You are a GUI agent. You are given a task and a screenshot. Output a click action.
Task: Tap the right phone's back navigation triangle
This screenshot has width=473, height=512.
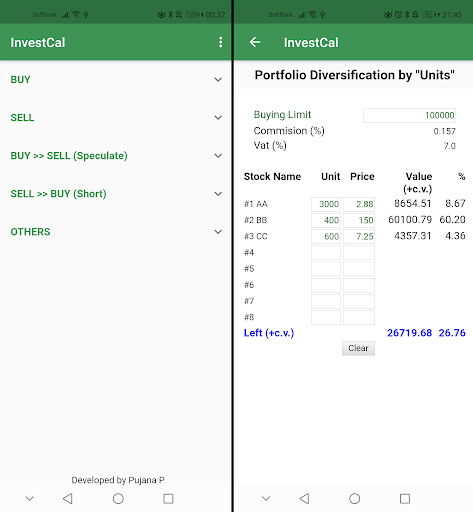coord(304,499)
